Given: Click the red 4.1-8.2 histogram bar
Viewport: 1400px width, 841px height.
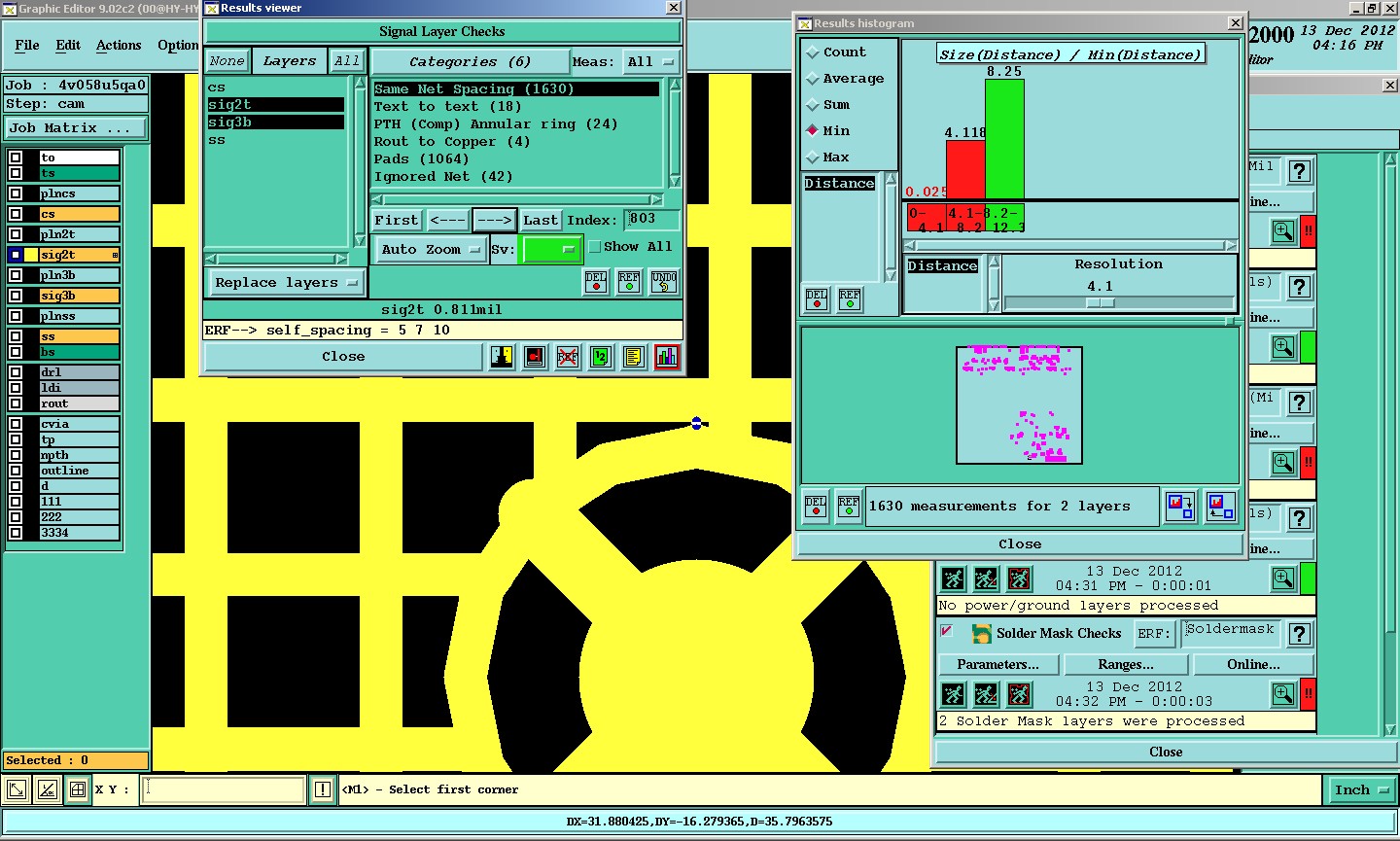Looking at the screenshot, I should tap(965, 170).
